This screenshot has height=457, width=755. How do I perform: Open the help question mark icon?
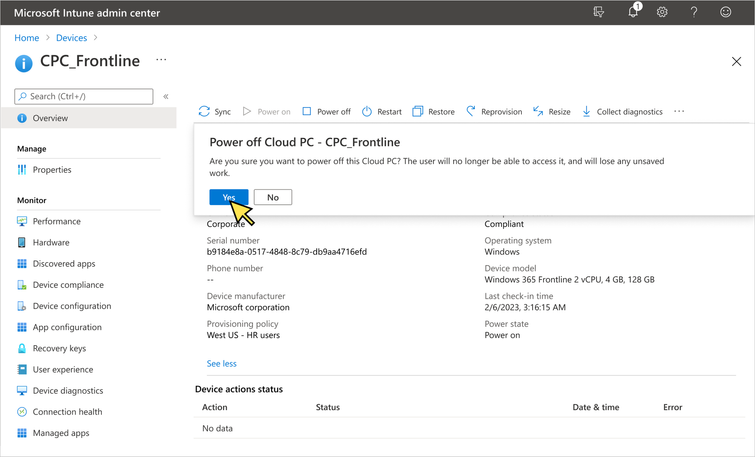pyautogui.click(x=694, y=12)
